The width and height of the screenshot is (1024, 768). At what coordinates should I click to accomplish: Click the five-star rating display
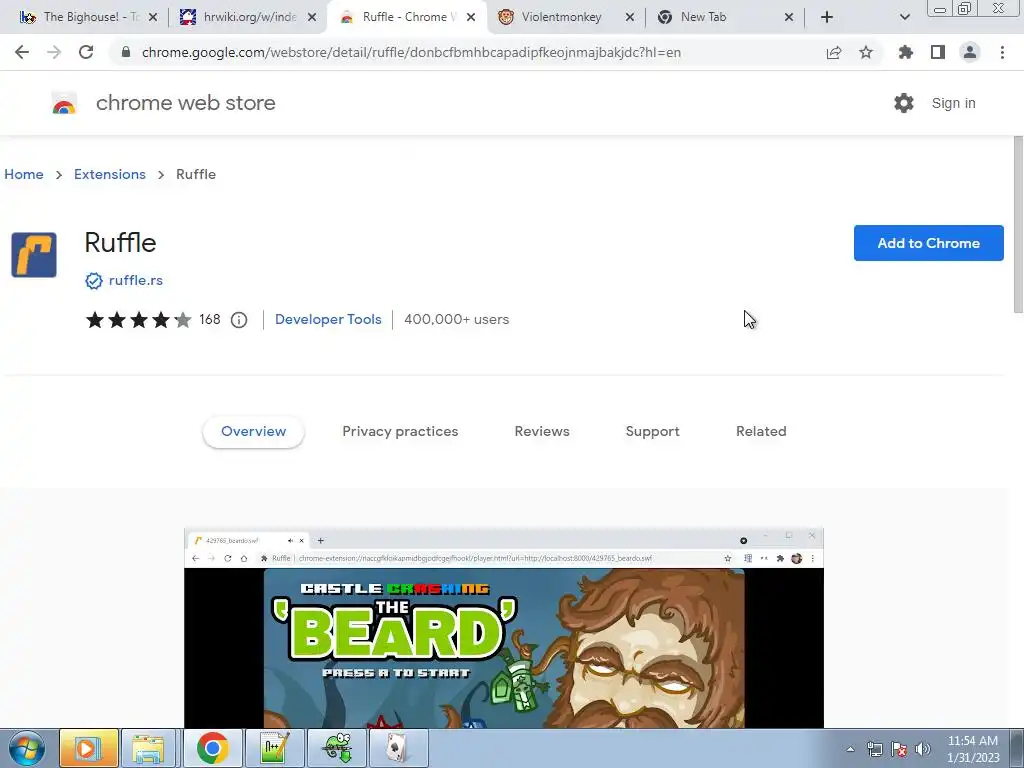[138, 319]
